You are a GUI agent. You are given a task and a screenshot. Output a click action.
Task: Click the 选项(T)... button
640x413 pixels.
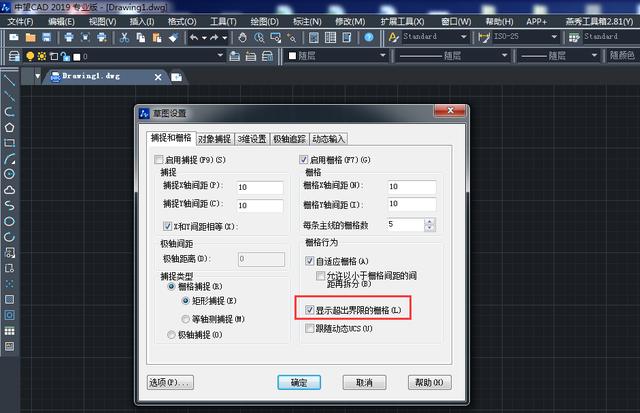pyautogui.click(x=170, y=382)
